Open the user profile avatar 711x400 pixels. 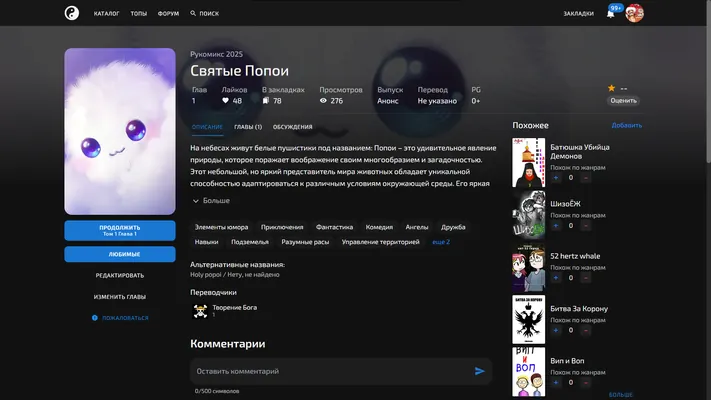click(x=634, y=13)
